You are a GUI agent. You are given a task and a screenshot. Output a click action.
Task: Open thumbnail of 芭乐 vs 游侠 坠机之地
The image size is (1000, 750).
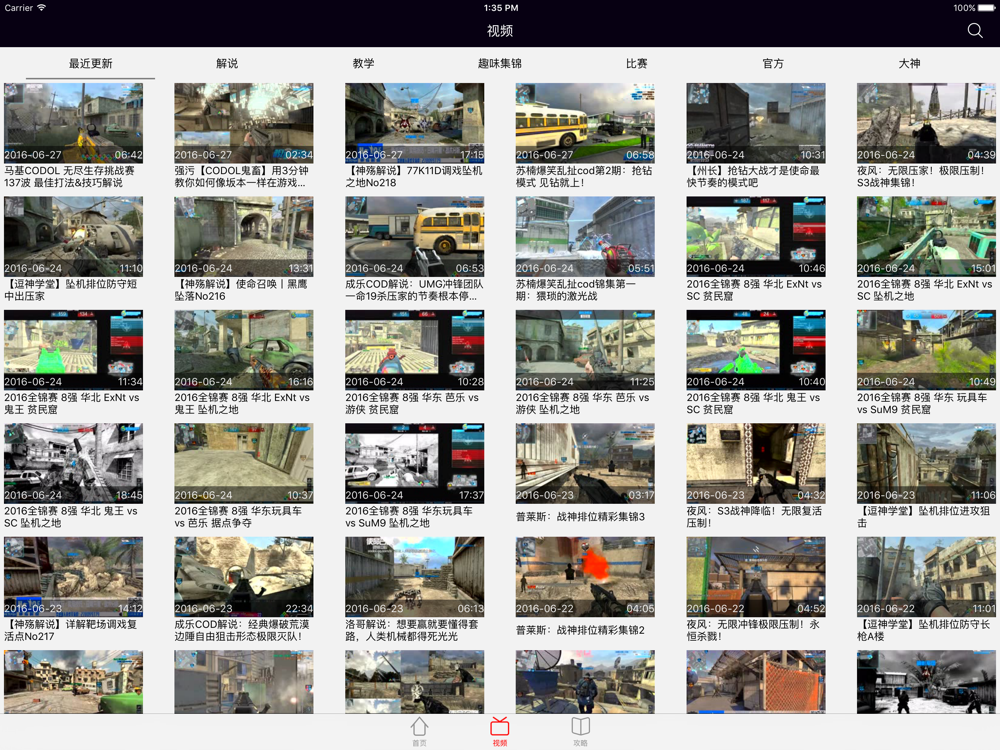(x=585, y=349)
